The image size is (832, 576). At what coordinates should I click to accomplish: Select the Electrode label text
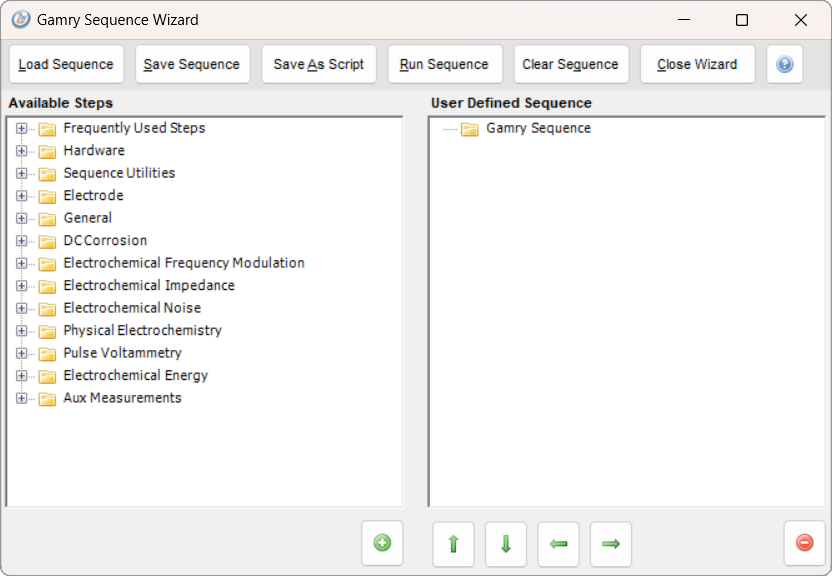[x=93, y=196]
